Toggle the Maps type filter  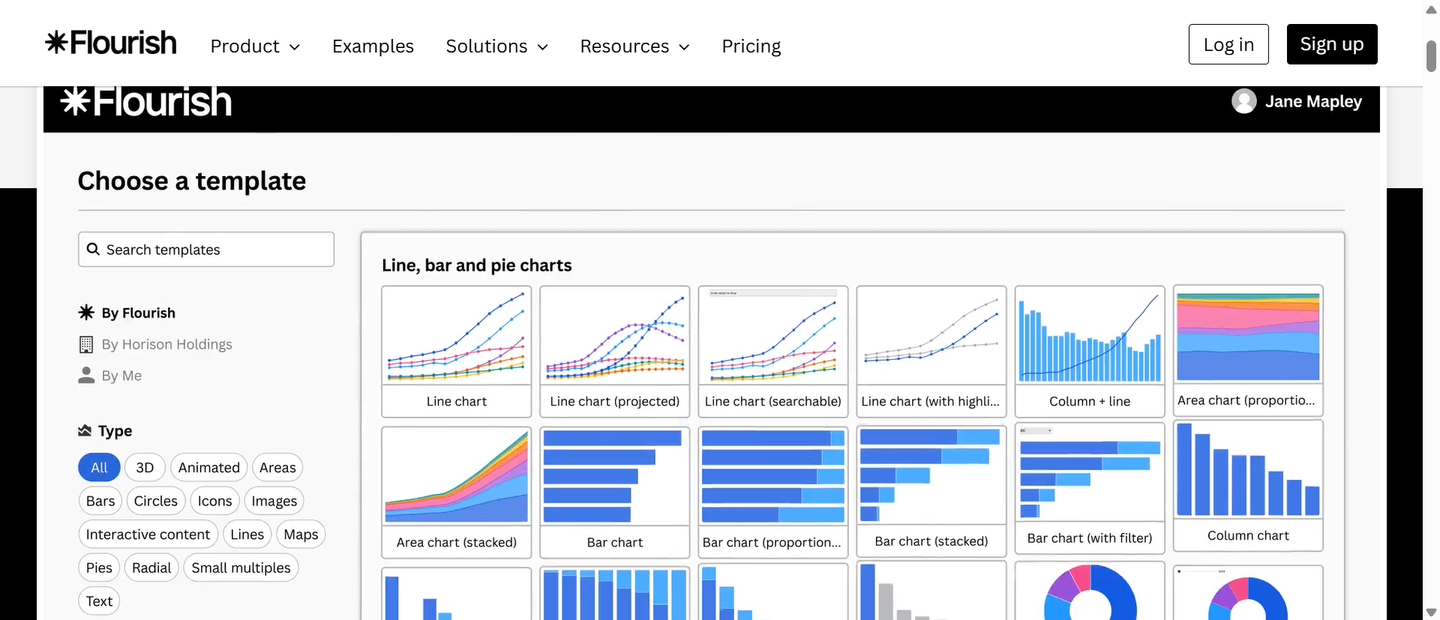(301, 535)
